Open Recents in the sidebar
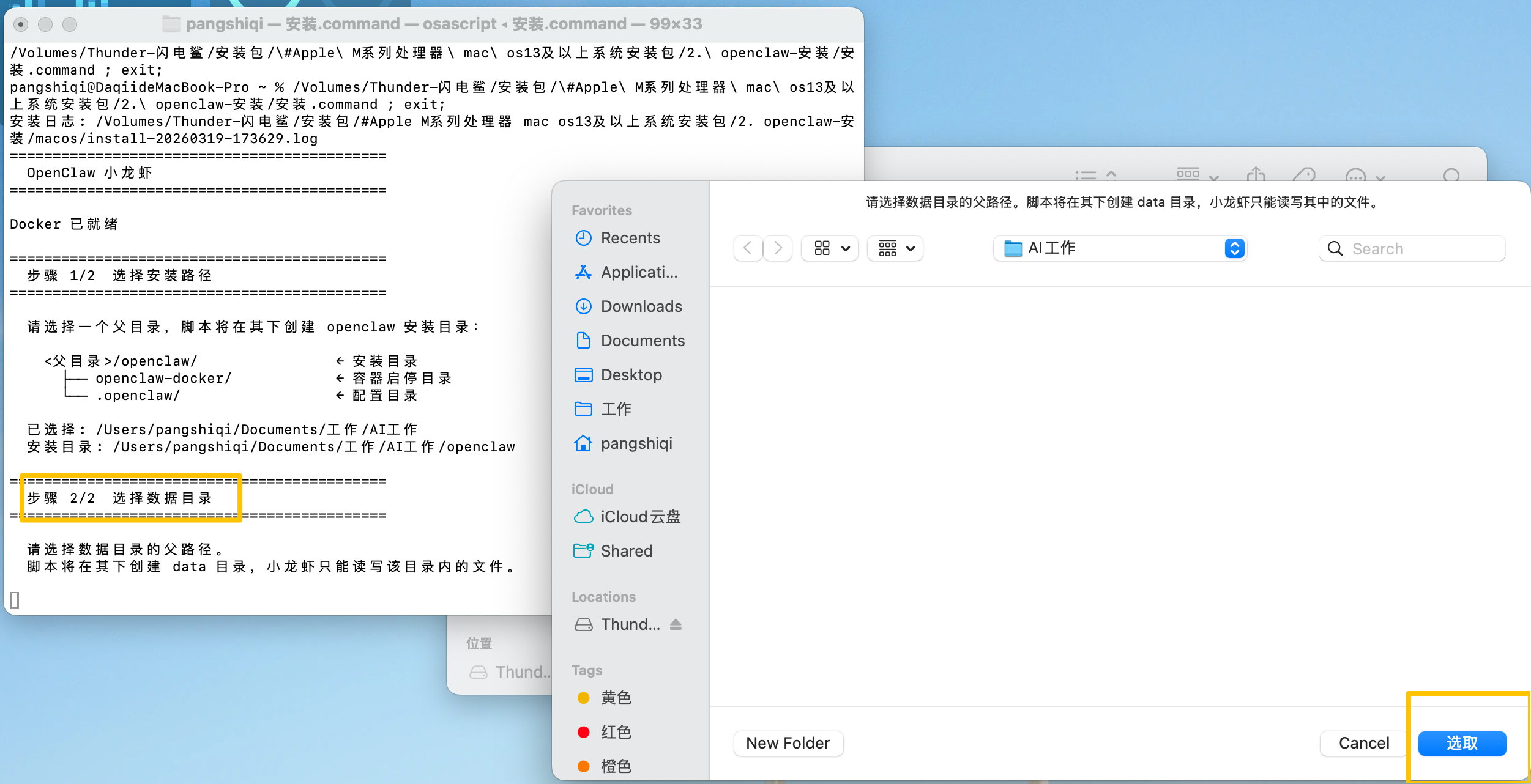1531x784 pixels. click(630, 238)
